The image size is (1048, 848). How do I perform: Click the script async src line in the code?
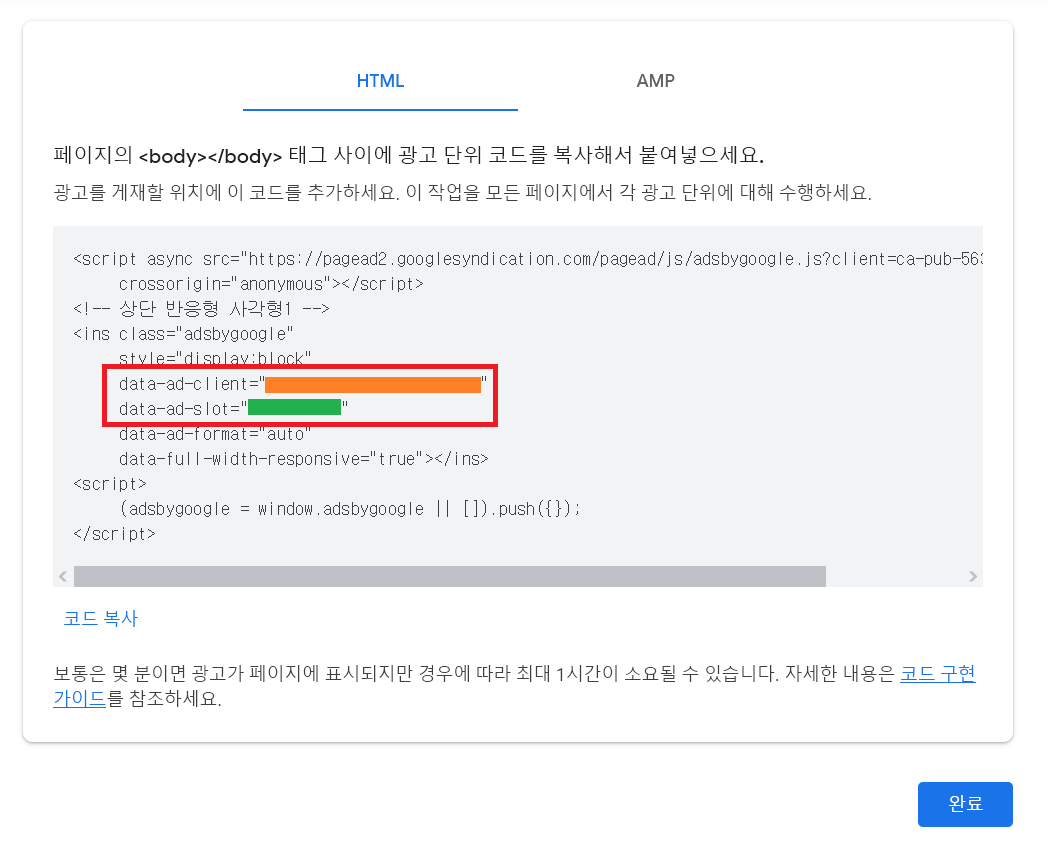click(x=527, y=259)
